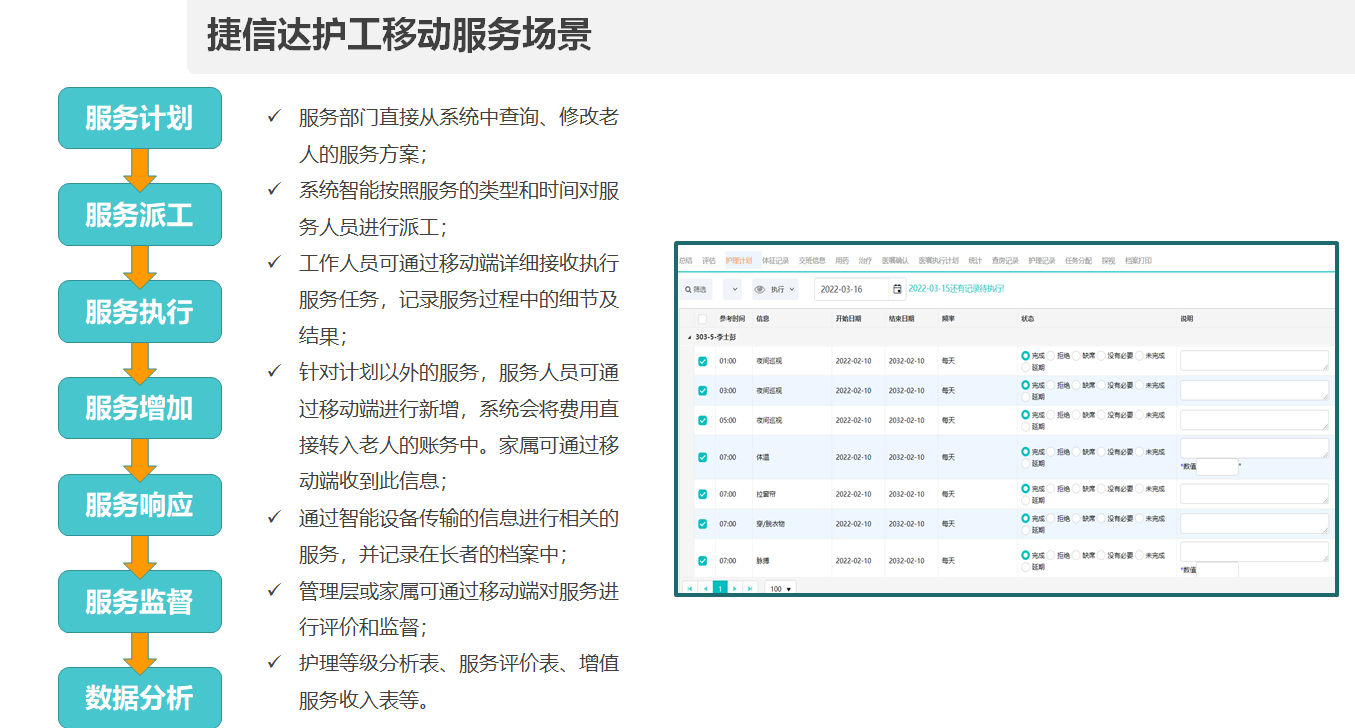This screenshot has height=728, width=1355.
Task: Open the 护理记录 tab
Action: click(1042, 261)
